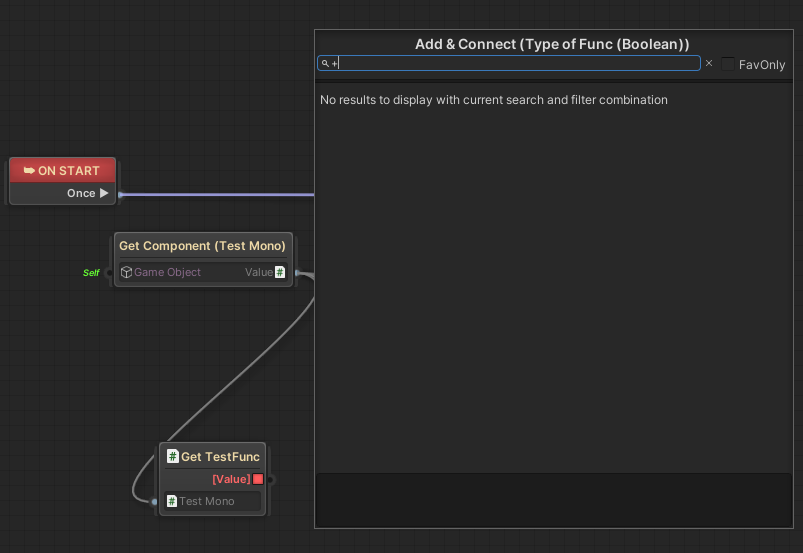Select the ON START node header

point(63,170)
